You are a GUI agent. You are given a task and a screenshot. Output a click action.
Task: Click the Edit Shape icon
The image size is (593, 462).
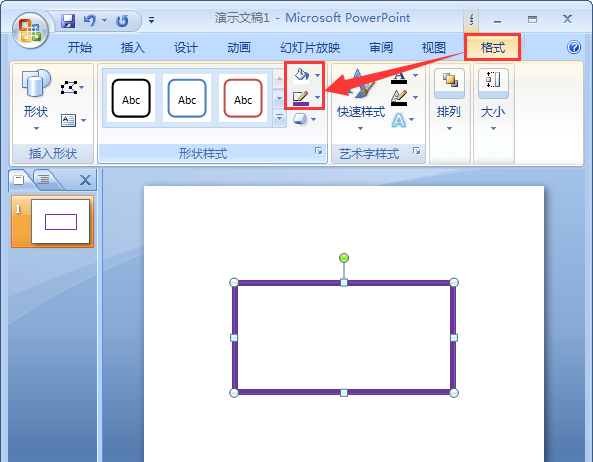click(69, 88)
